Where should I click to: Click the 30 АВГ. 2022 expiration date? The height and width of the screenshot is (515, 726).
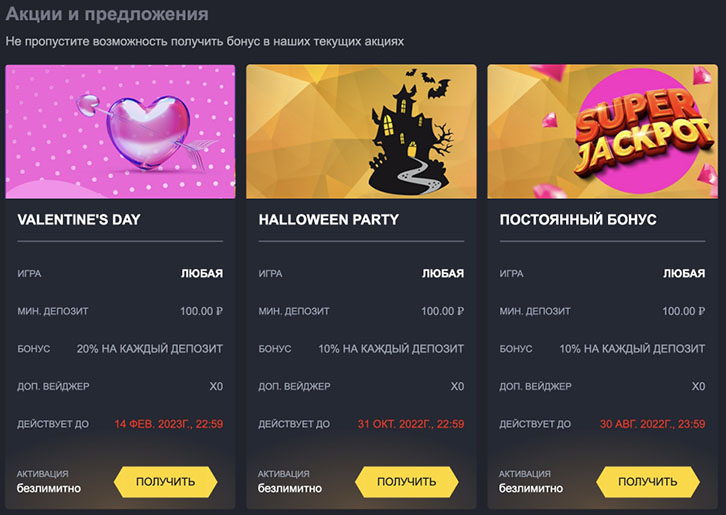[651, 424]
